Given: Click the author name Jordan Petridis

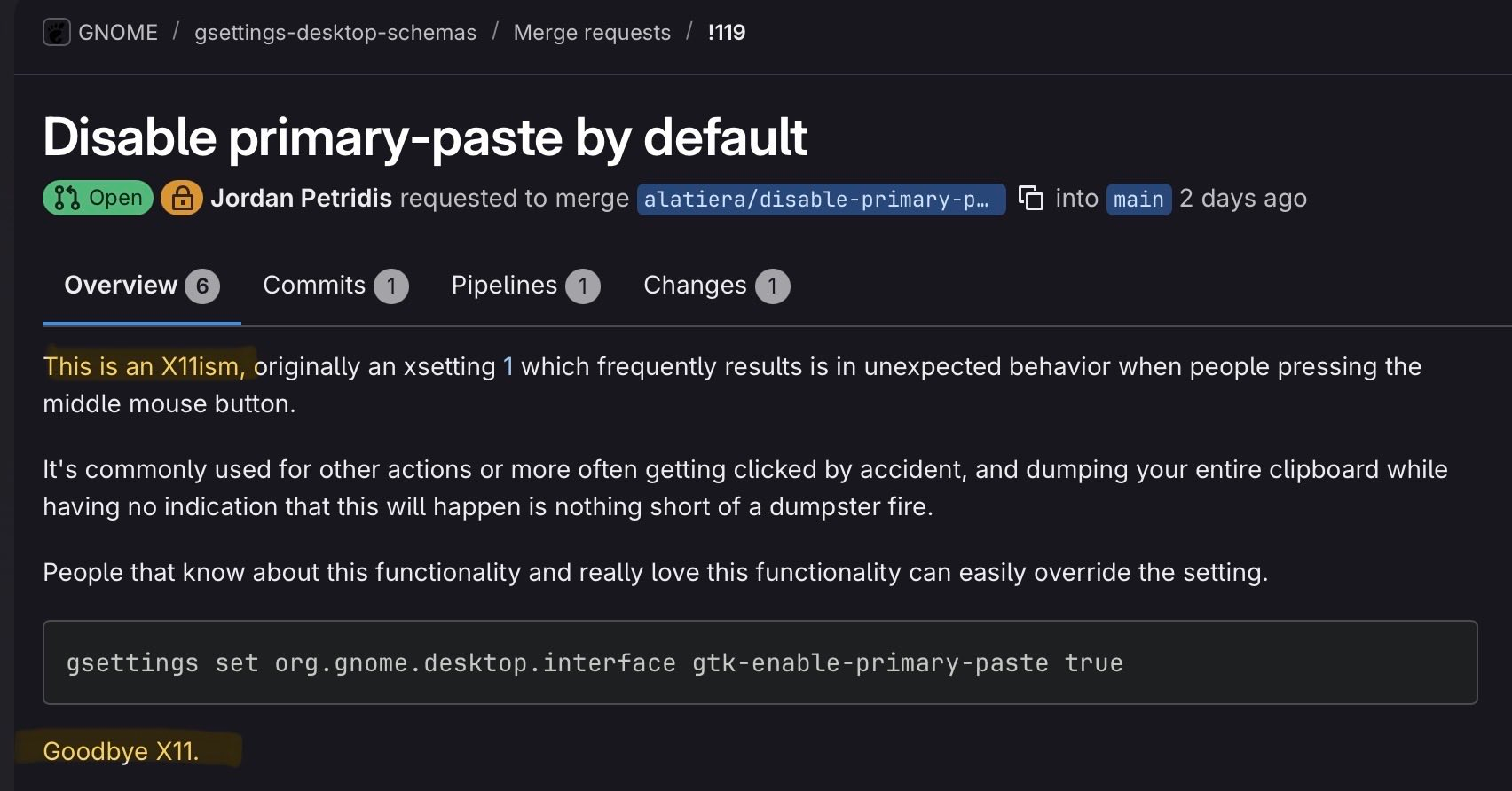Looking at the screenshot, I should click(301, 198).
